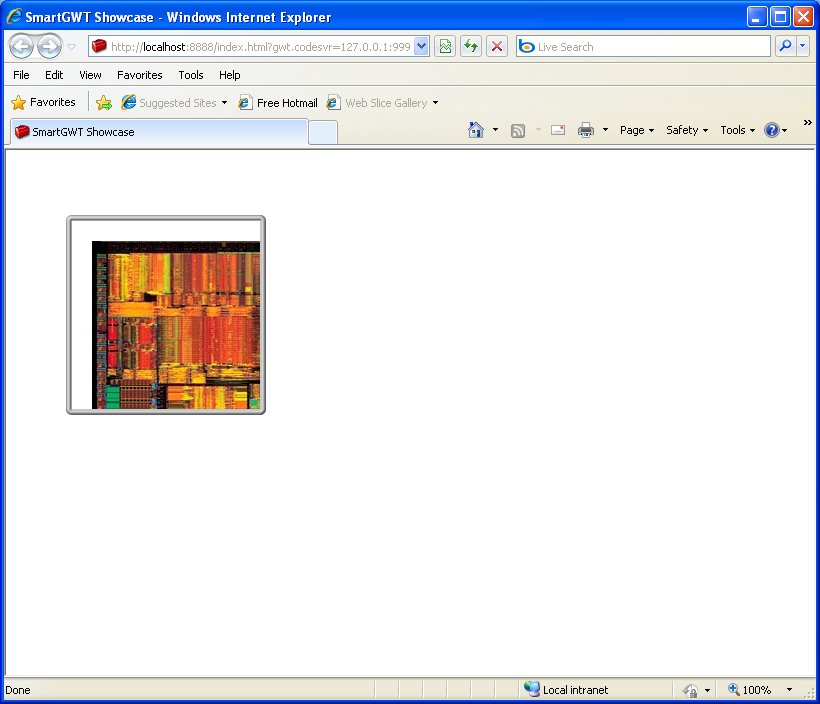Click the Live Search input box

point(643,47)
